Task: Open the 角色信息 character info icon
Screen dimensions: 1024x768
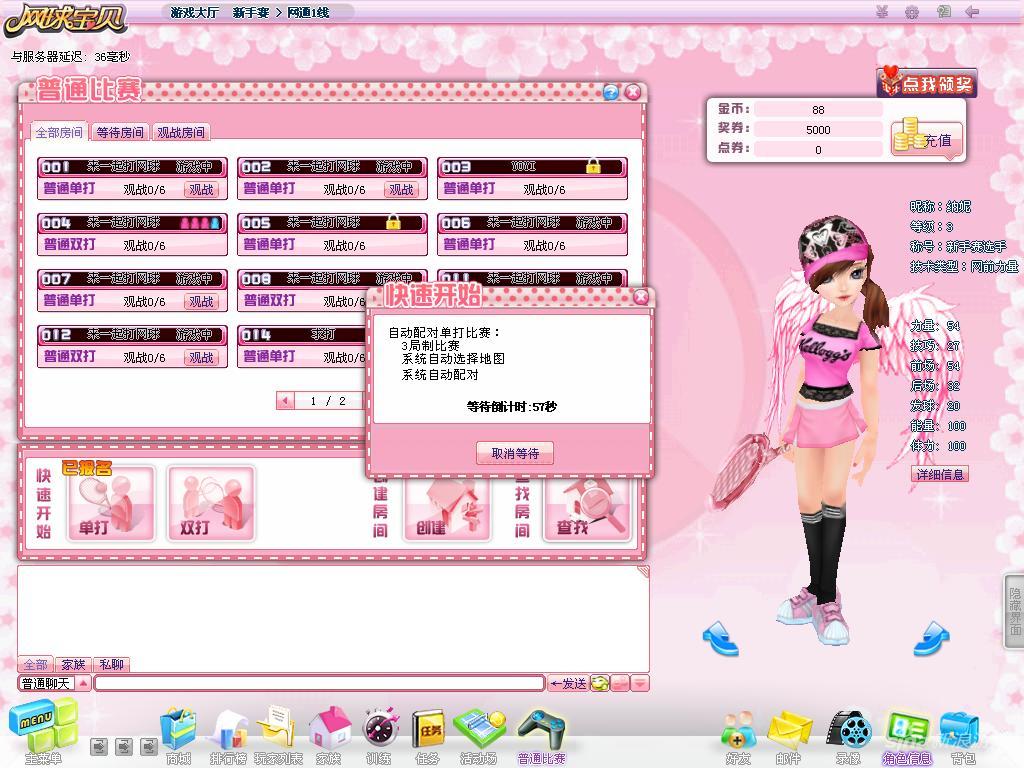Action: tap(907, 729)
